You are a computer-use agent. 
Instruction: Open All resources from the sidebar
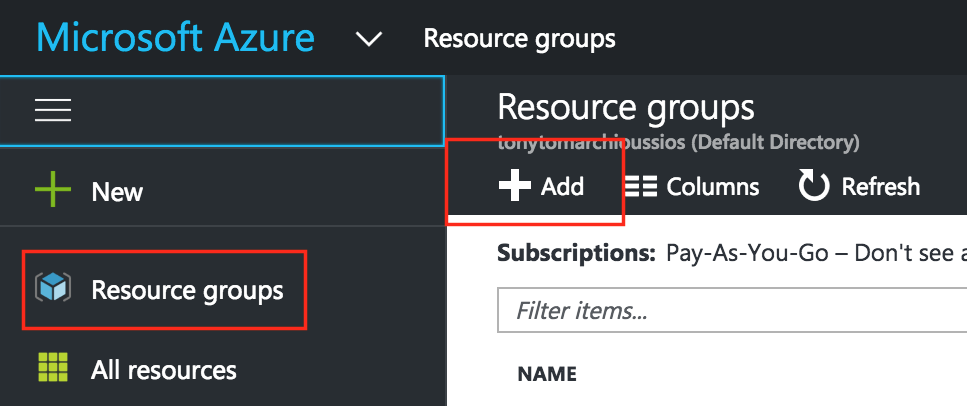tap(164, 370)
